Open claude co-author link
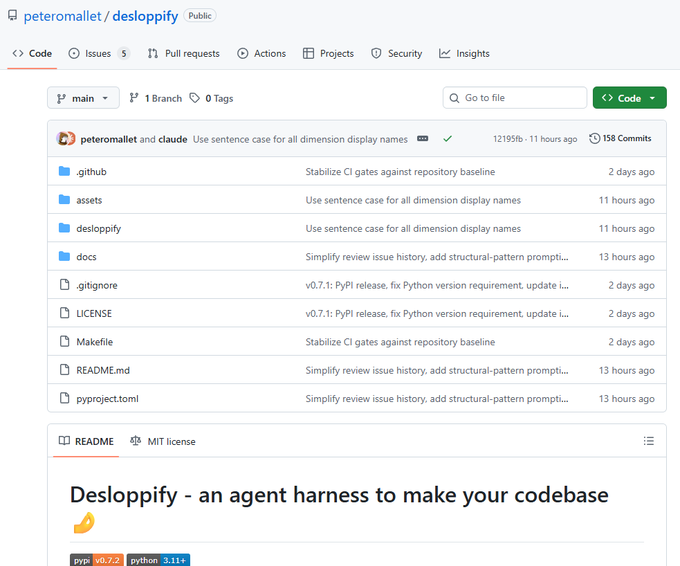 pyautogui.click(x=173, y=139)
